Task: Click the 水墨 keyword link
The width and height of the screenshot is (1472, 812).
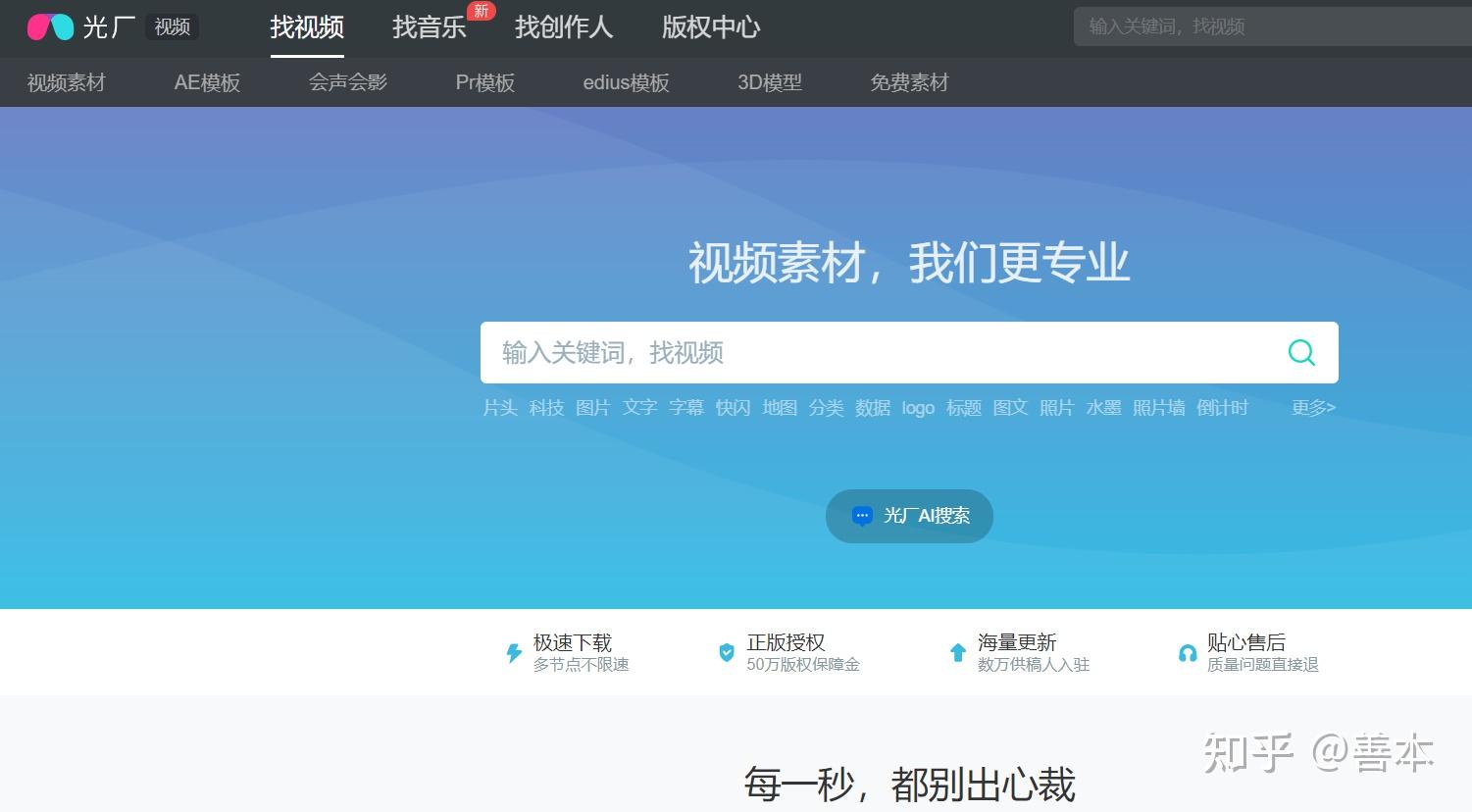Action: [x=1103, y=407]
